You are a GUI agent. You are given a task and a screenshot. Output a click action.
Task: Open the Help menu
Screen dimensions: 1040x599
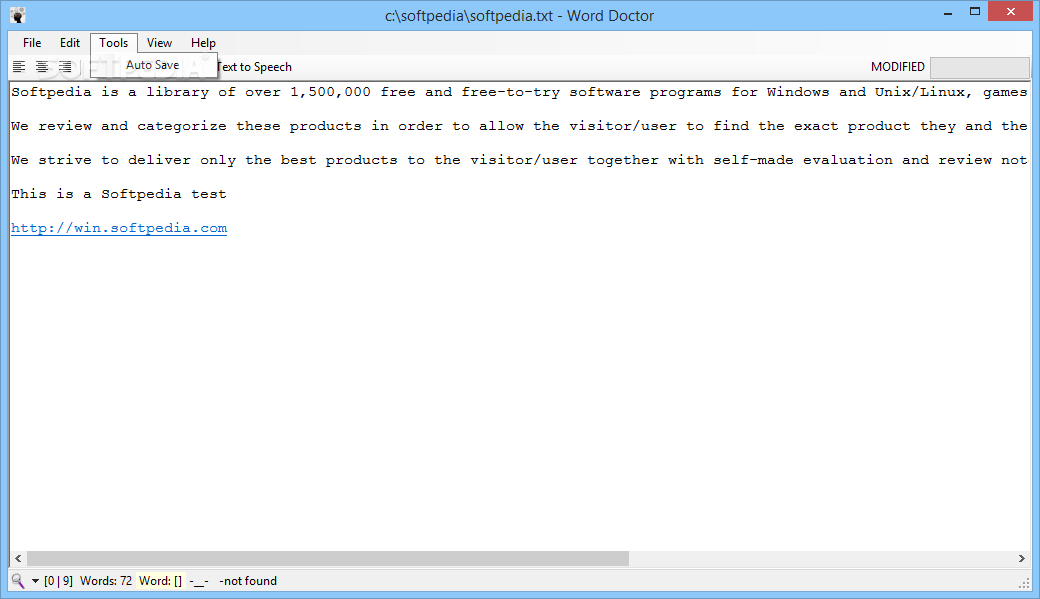coord(203,42)
